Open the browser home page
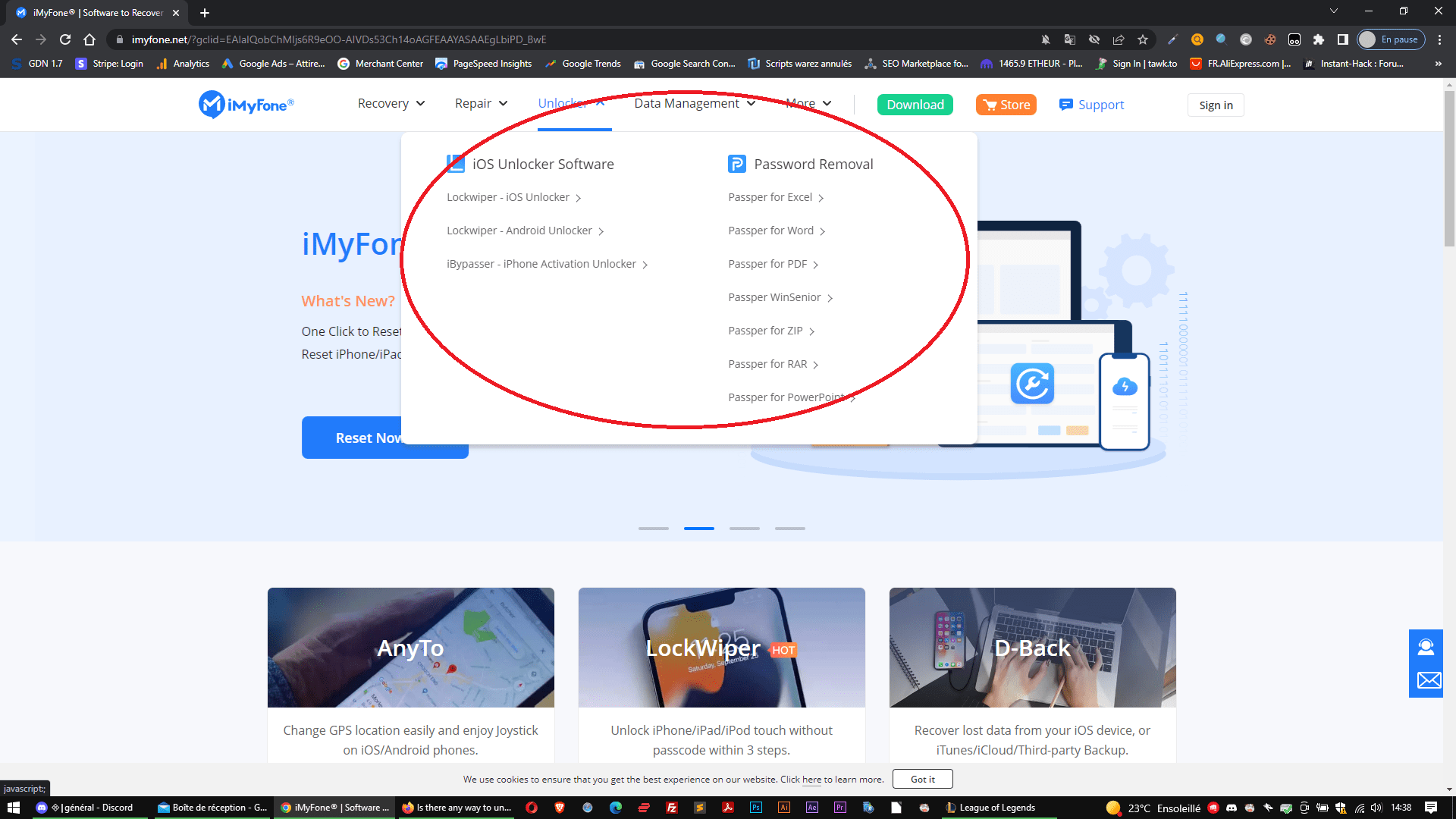 tap(89, 39)
